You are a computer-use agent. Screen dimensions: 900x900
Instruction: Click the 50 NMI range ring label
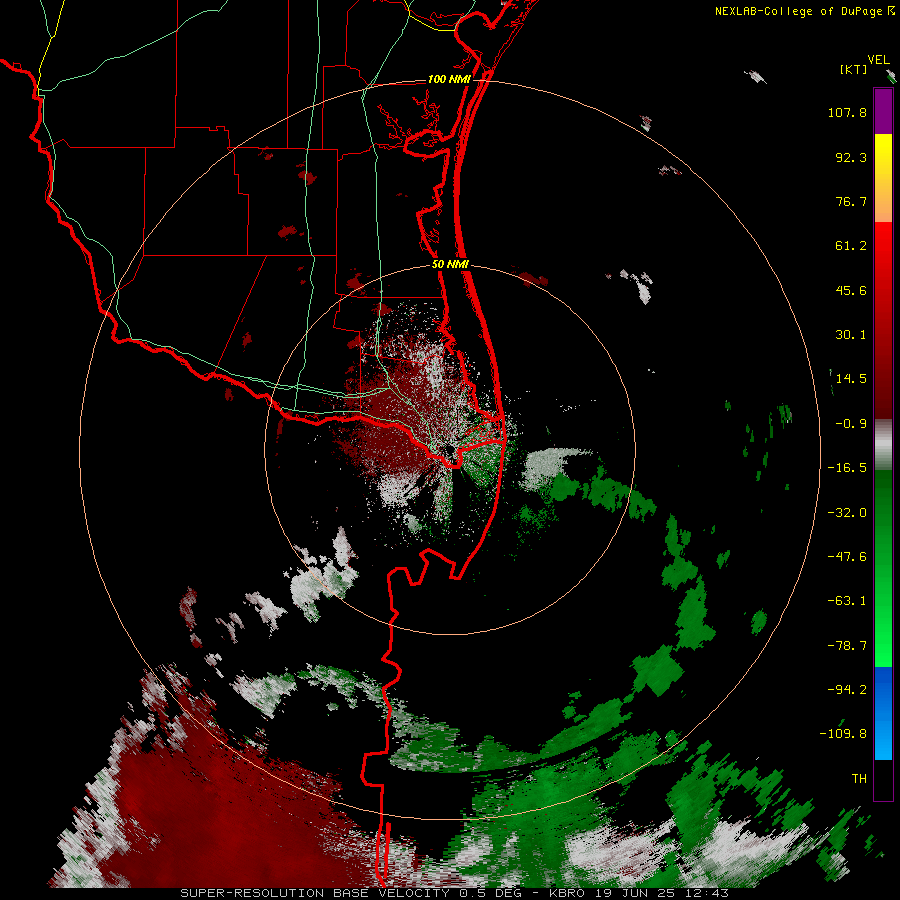tap(450, 265)
